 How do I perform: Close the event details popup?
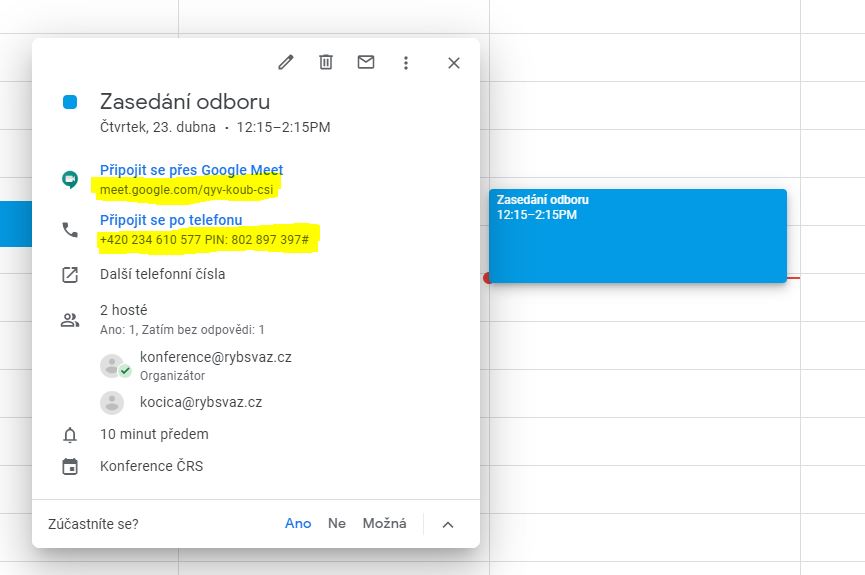click(x=454, y=63)
